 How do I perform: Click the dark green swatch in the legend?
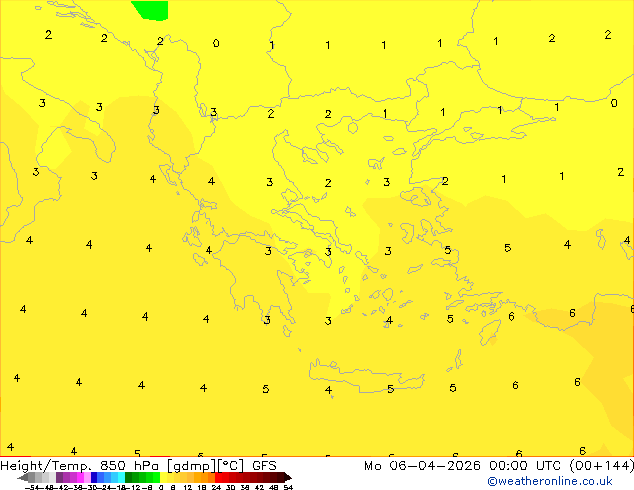click(129, 478)
